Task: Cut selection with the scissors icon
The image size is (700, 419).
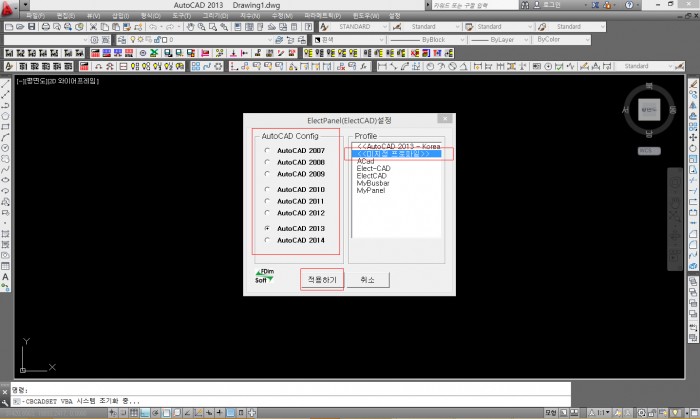Action: [93, 27]
